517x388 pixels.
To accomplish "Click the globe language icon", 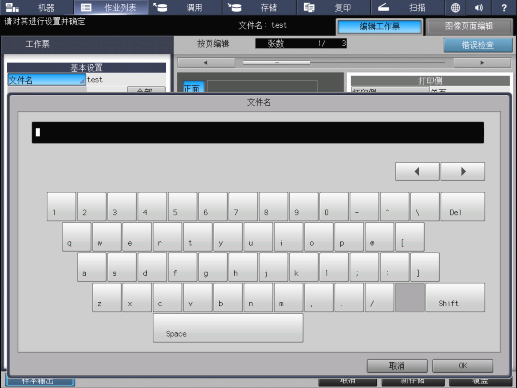I will (455, 7).
